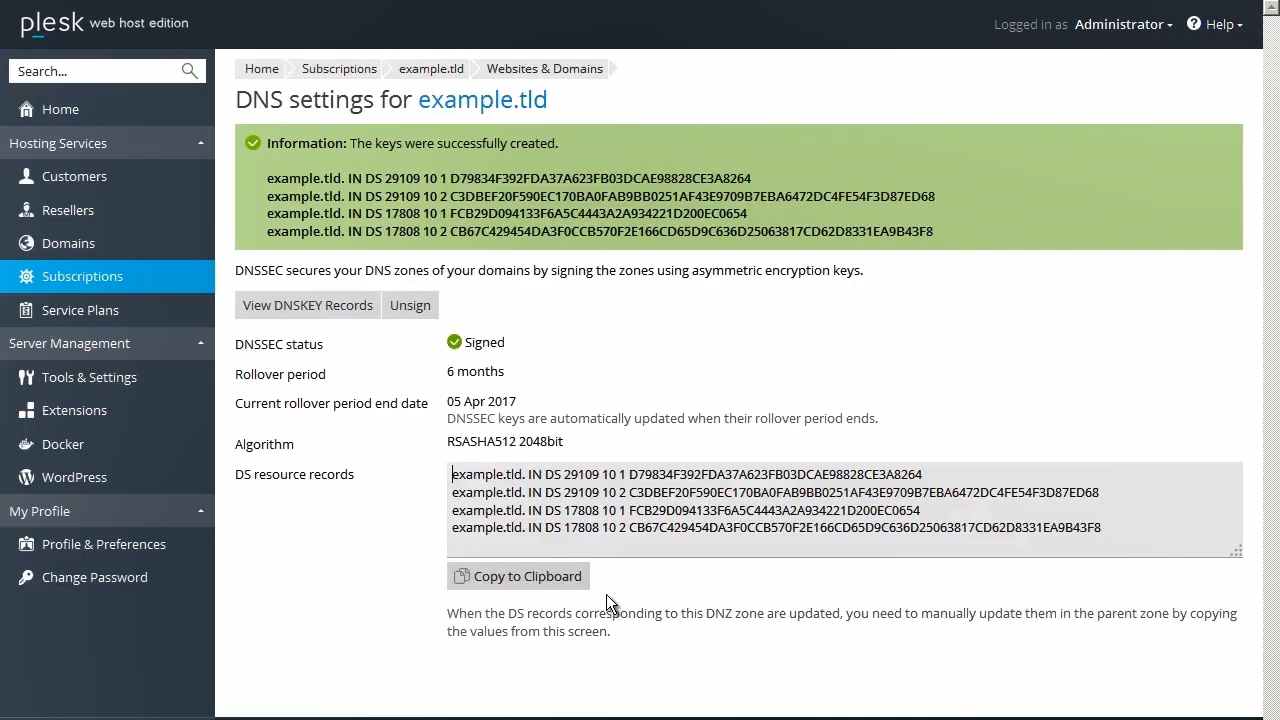The height and width of the screenshot is (720, 1280).
Task: Click the Subscriptions gear icon
Action: (x=26, y=276)
